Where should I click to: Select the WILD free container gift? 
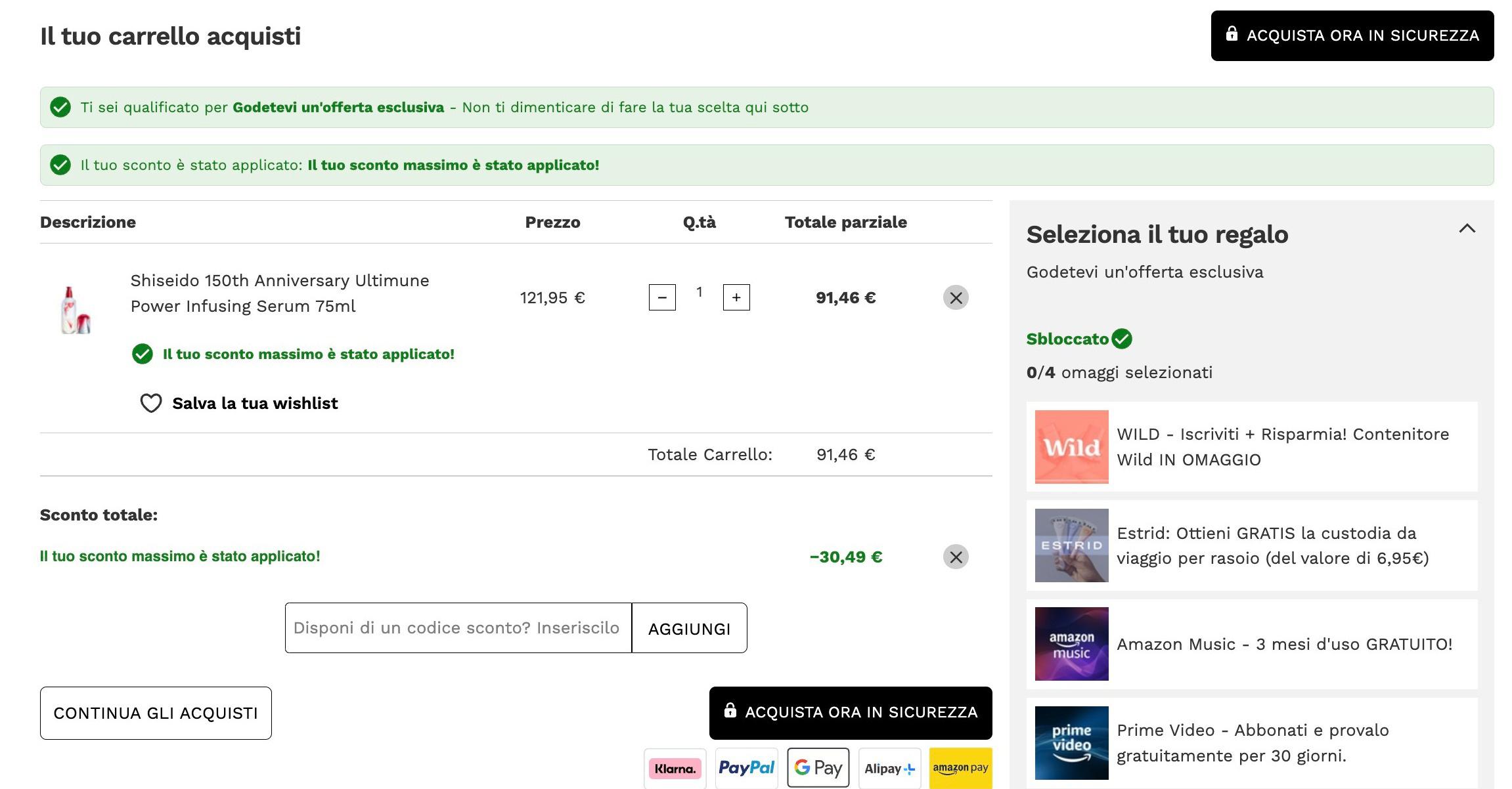coord(1252,447)
